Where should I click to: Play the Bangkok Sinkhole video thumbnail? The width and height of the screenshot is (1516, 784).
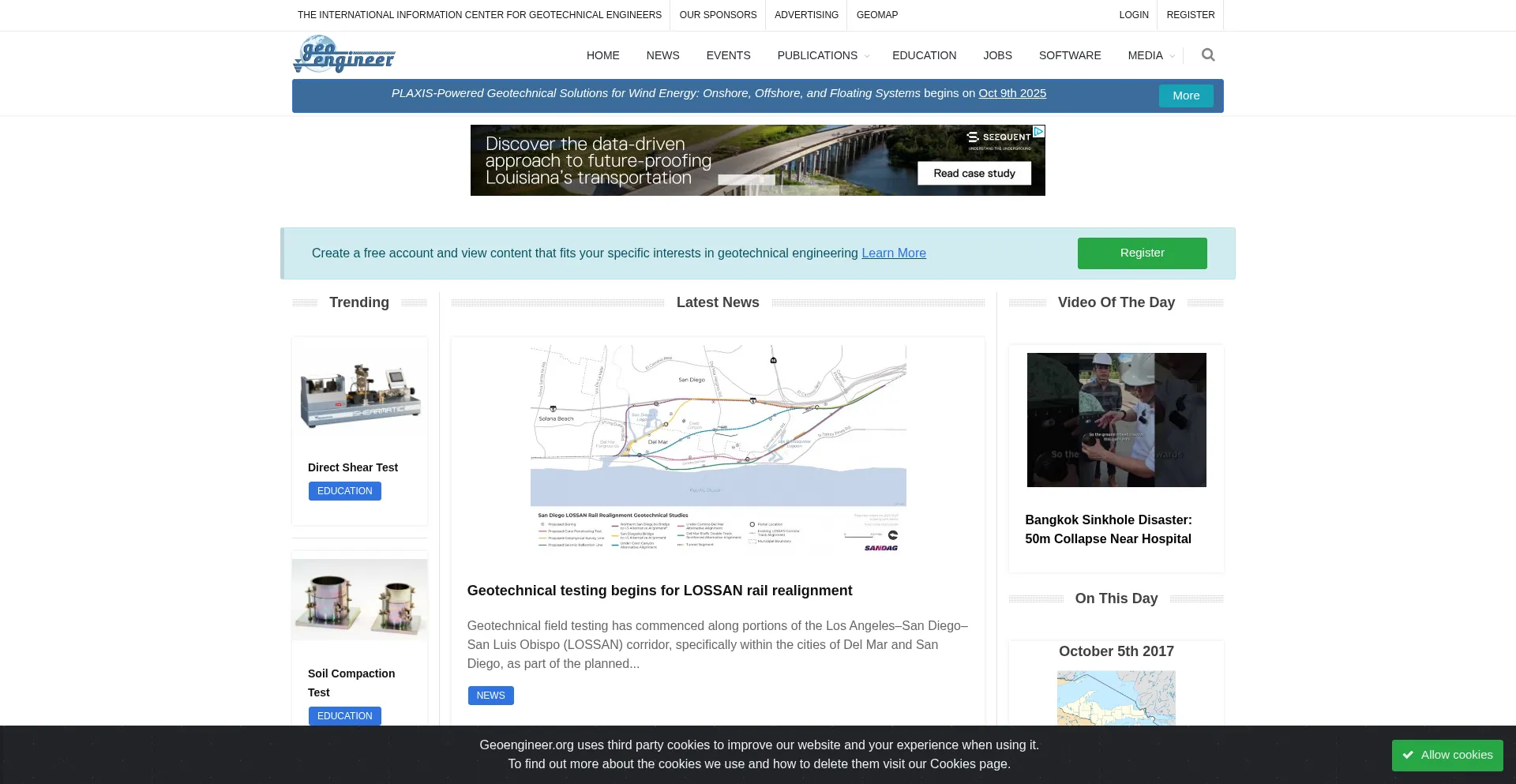[1116, 419]
